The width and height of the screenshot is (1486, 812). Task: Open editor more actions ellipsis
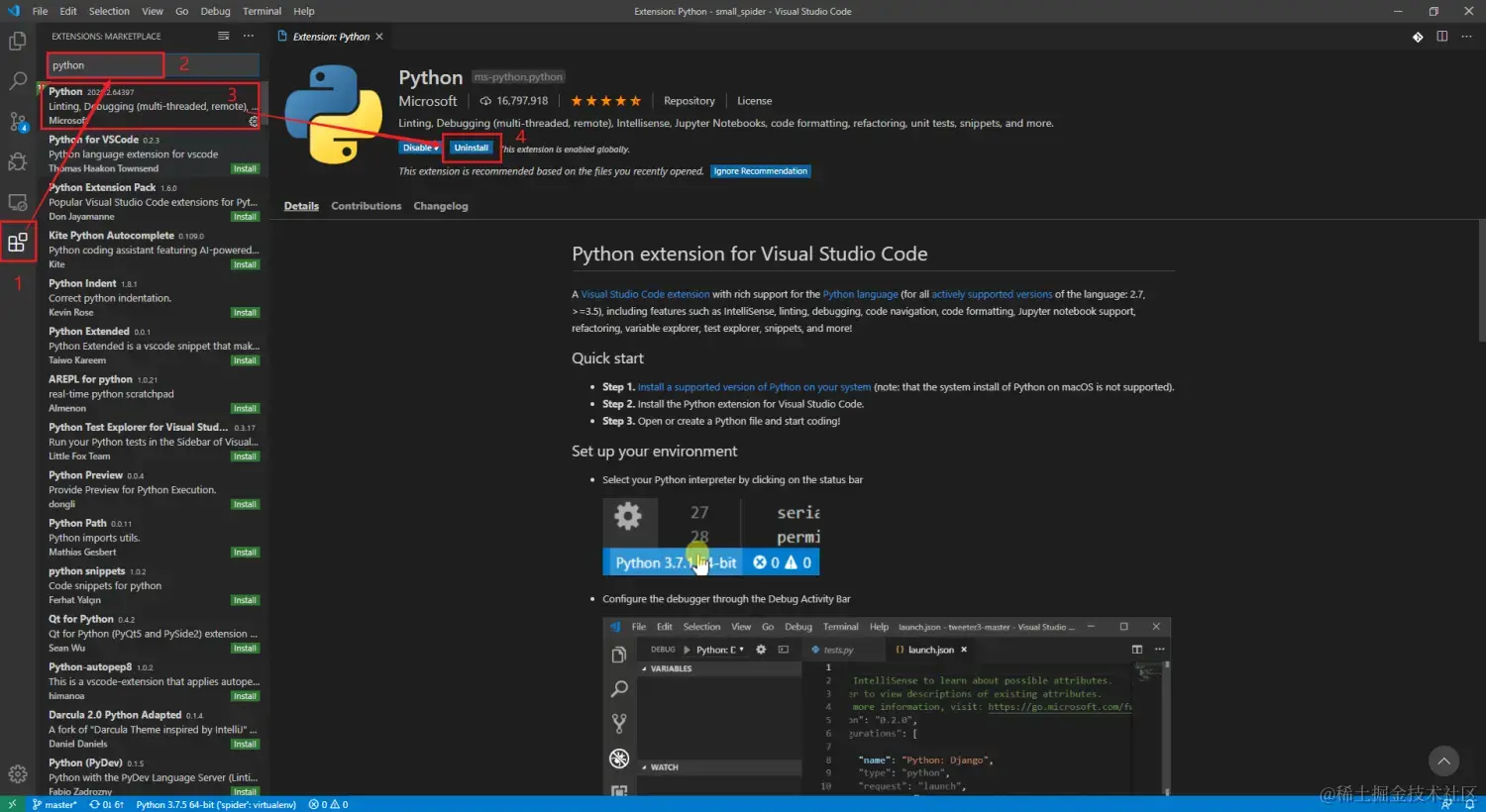tap(1467, 37)
